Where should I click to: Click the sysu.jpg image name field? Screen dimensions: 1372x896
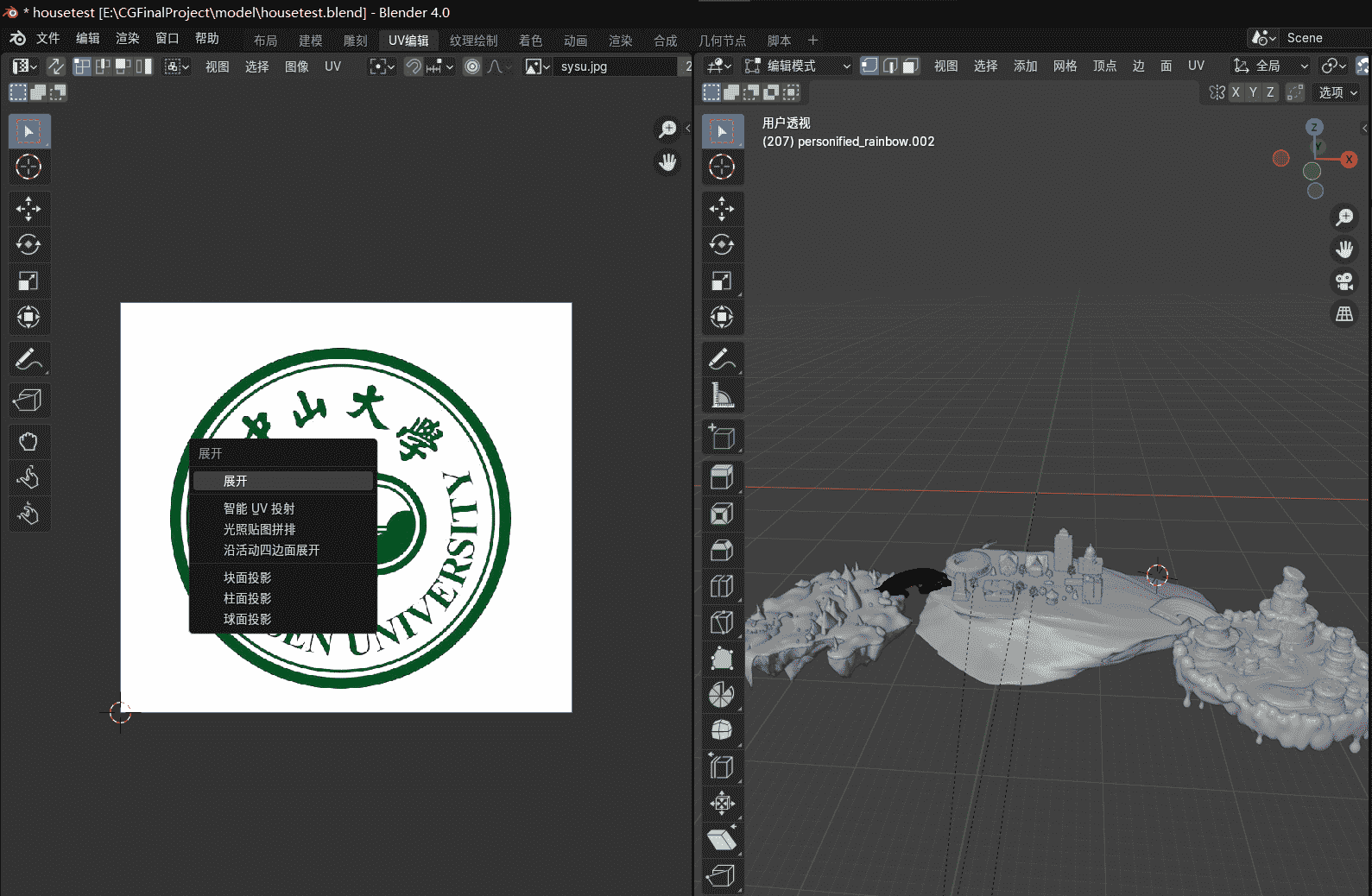pyautogui.click(x=616, y=66)
